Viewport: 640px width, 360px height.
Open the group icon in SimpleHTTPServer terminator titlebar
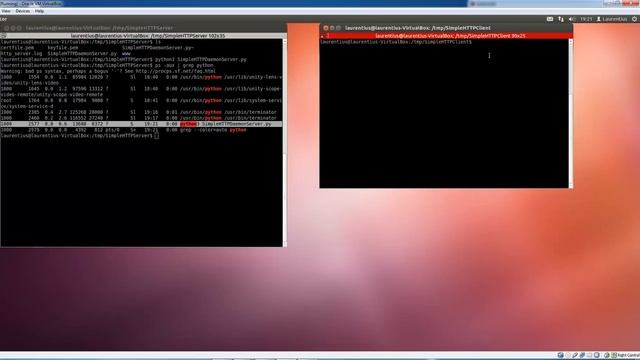(x=4, y=36)
